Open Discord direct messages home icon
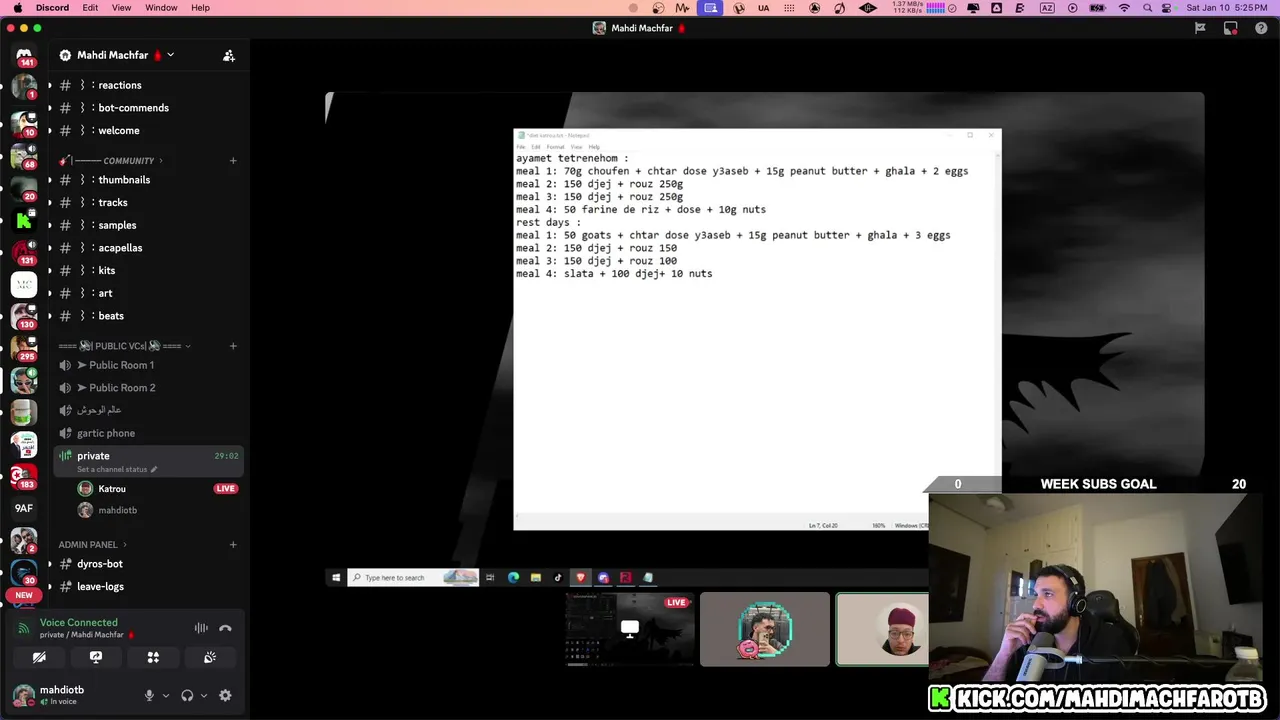 click(x=24, y=56)
